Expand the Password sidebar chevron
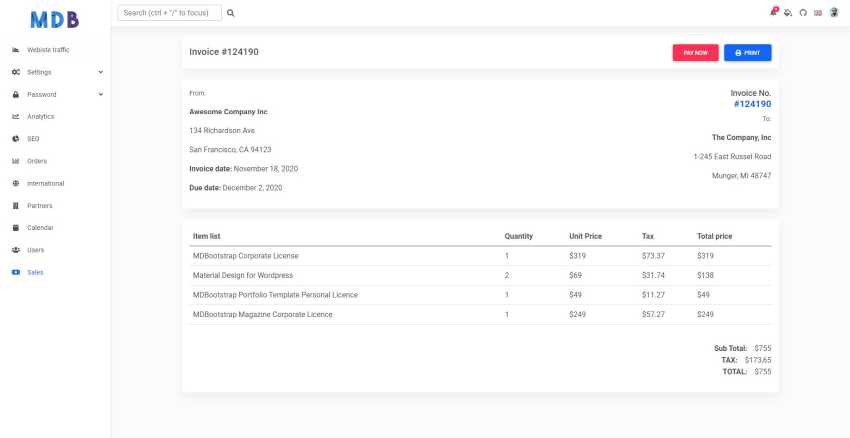The height and width of the screenshot is (438, 850). click(x=101, y=94)
